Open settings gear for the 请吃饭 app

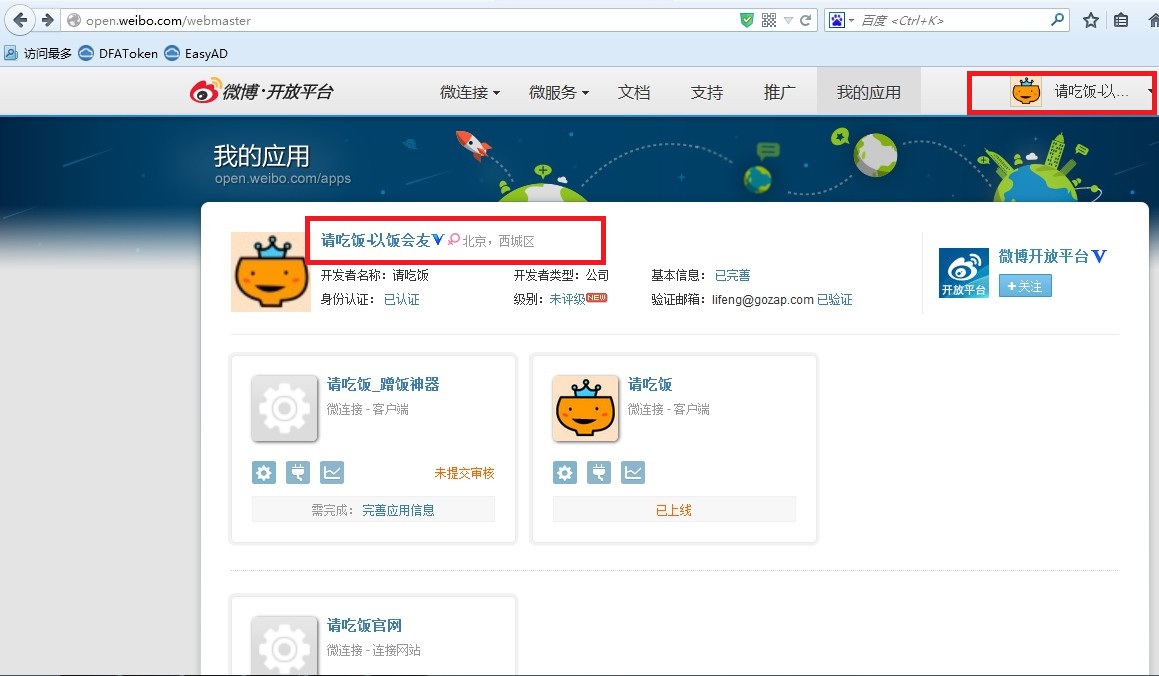tap(565, 472)
